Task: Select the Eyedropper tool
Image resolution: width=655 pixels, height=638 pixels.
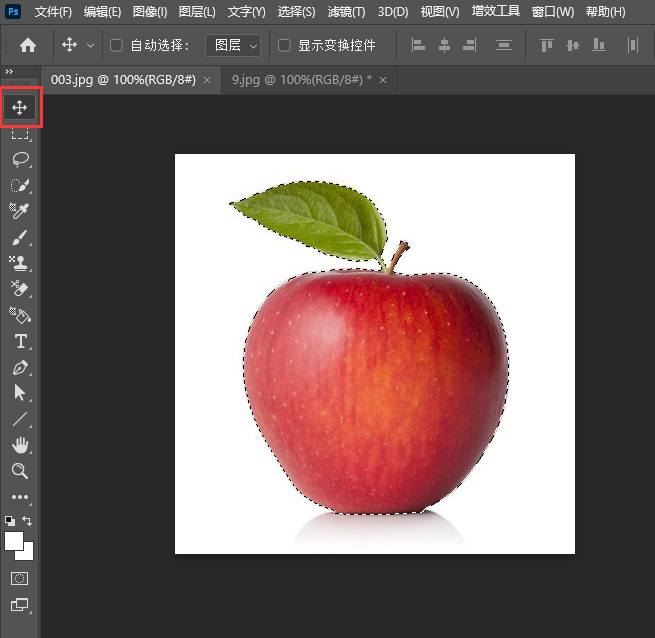Action: pos(19,211)
